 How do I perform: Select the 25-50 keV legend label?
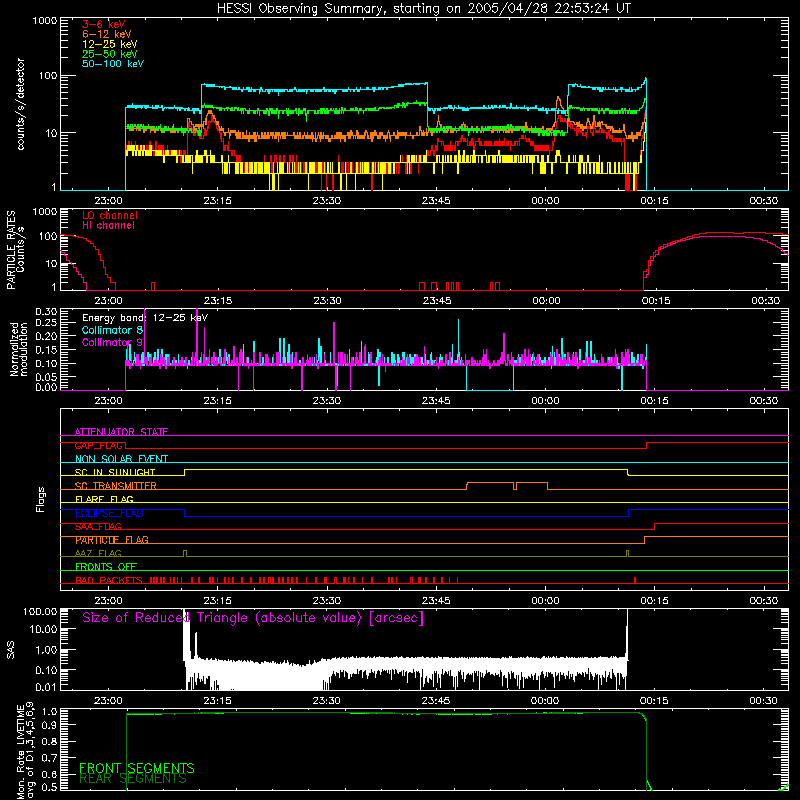[110, 54]
